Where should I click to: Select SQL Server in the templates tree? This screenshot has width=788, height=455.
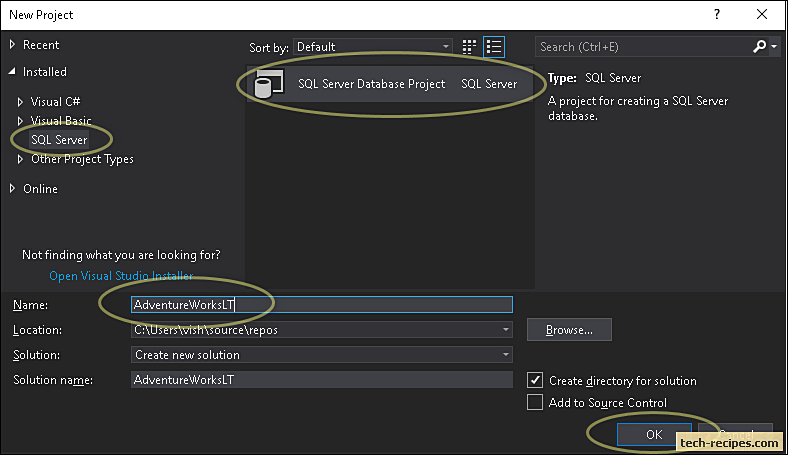point(59,140)
